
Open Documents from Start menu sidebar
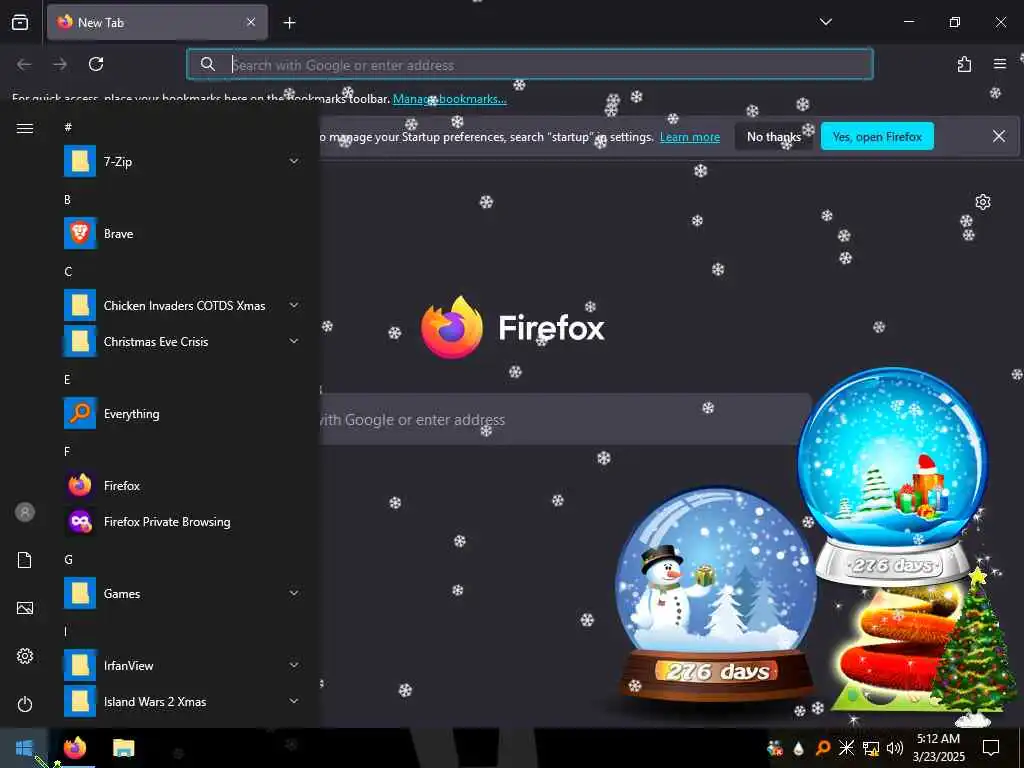point(25,560)
